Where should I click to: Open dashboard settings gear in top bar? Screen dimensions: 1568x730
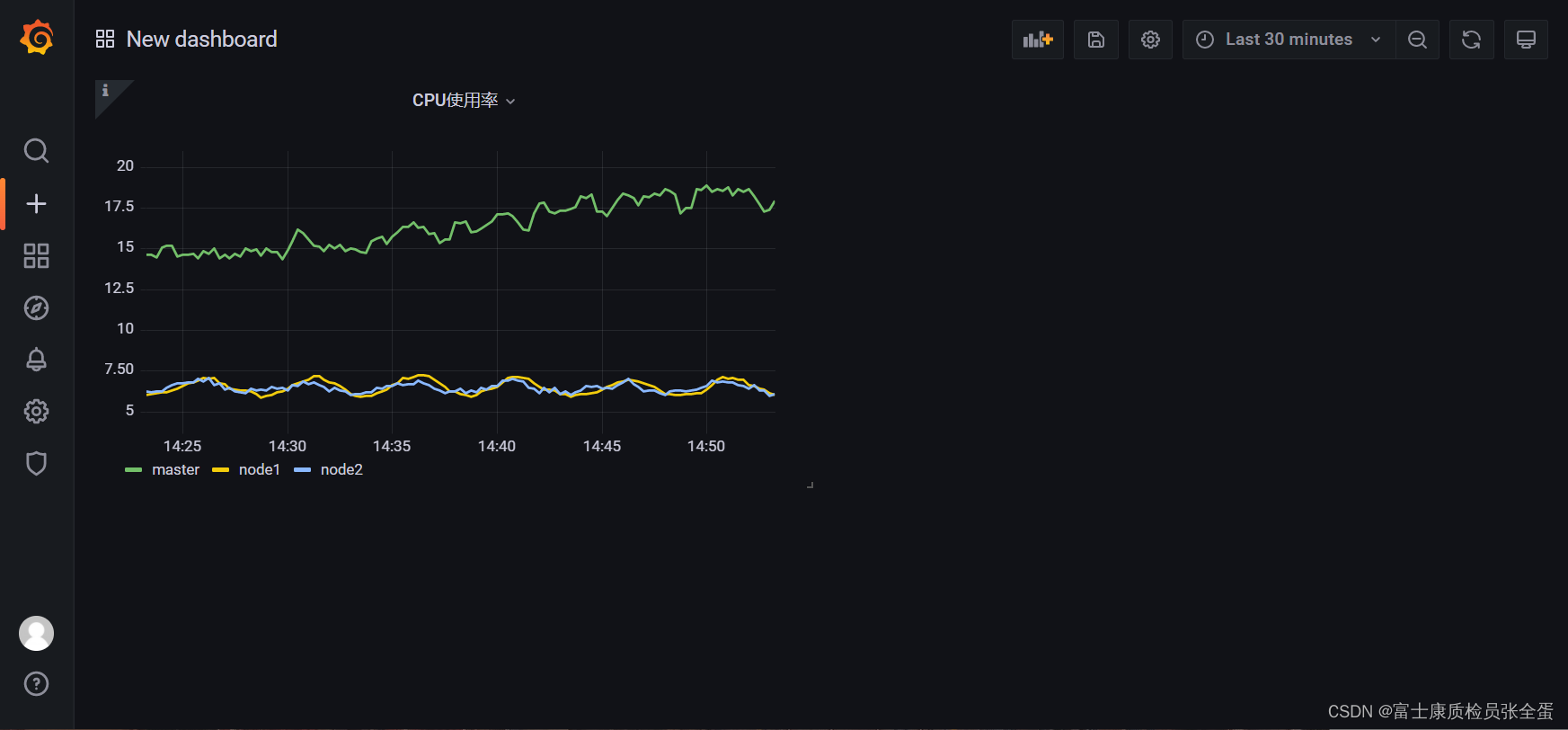[1150, 40]
